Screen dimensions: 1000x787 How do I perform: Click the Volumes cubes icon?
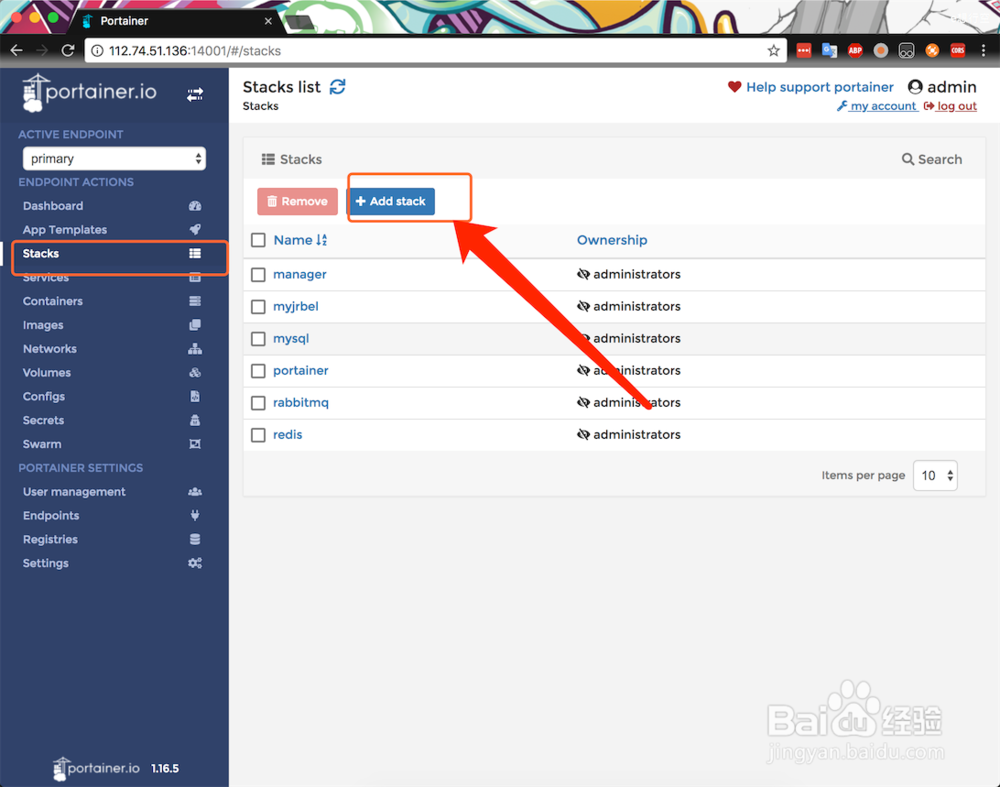click(x=195, y=372)
